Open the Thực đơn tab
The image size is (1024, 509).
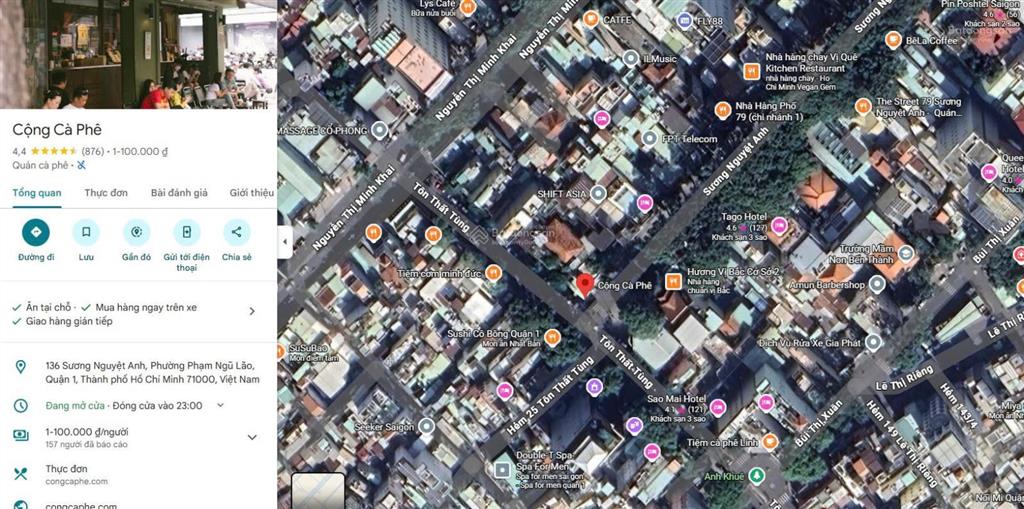pyautogui.click(x=106, y=193)
